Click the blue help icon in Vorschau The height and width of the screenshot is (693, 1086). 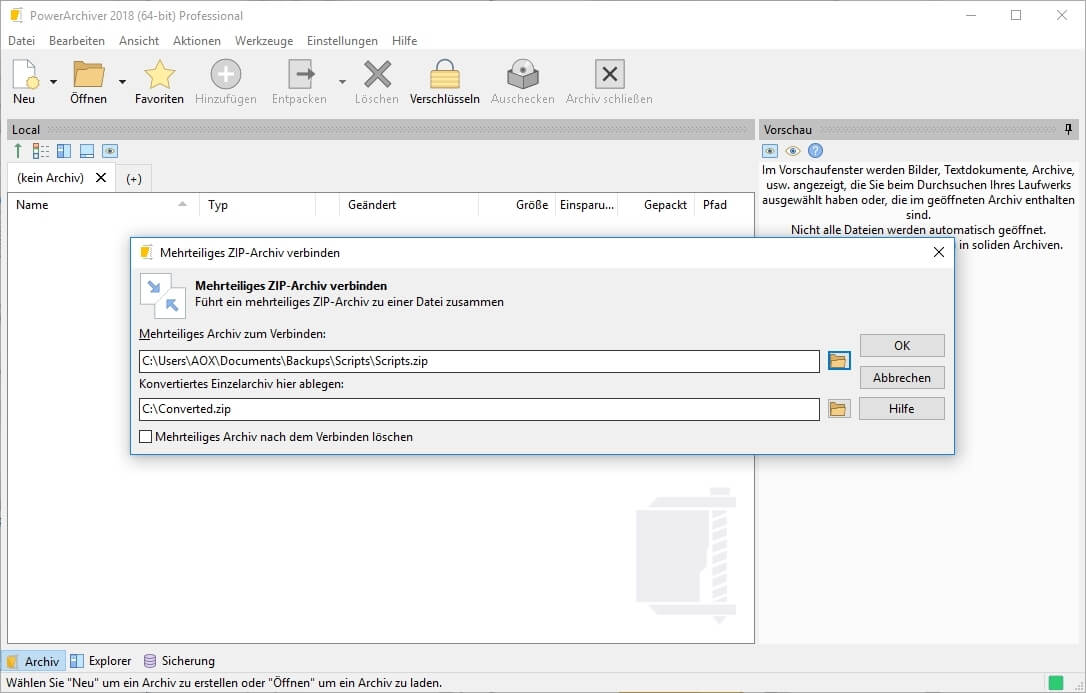[x=815, y=151]
